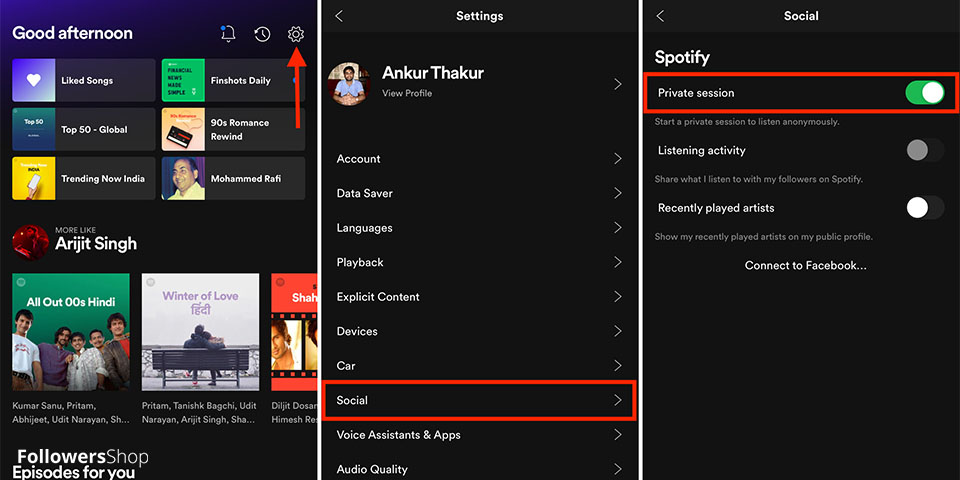Open Trending Now India playlist

84,178
